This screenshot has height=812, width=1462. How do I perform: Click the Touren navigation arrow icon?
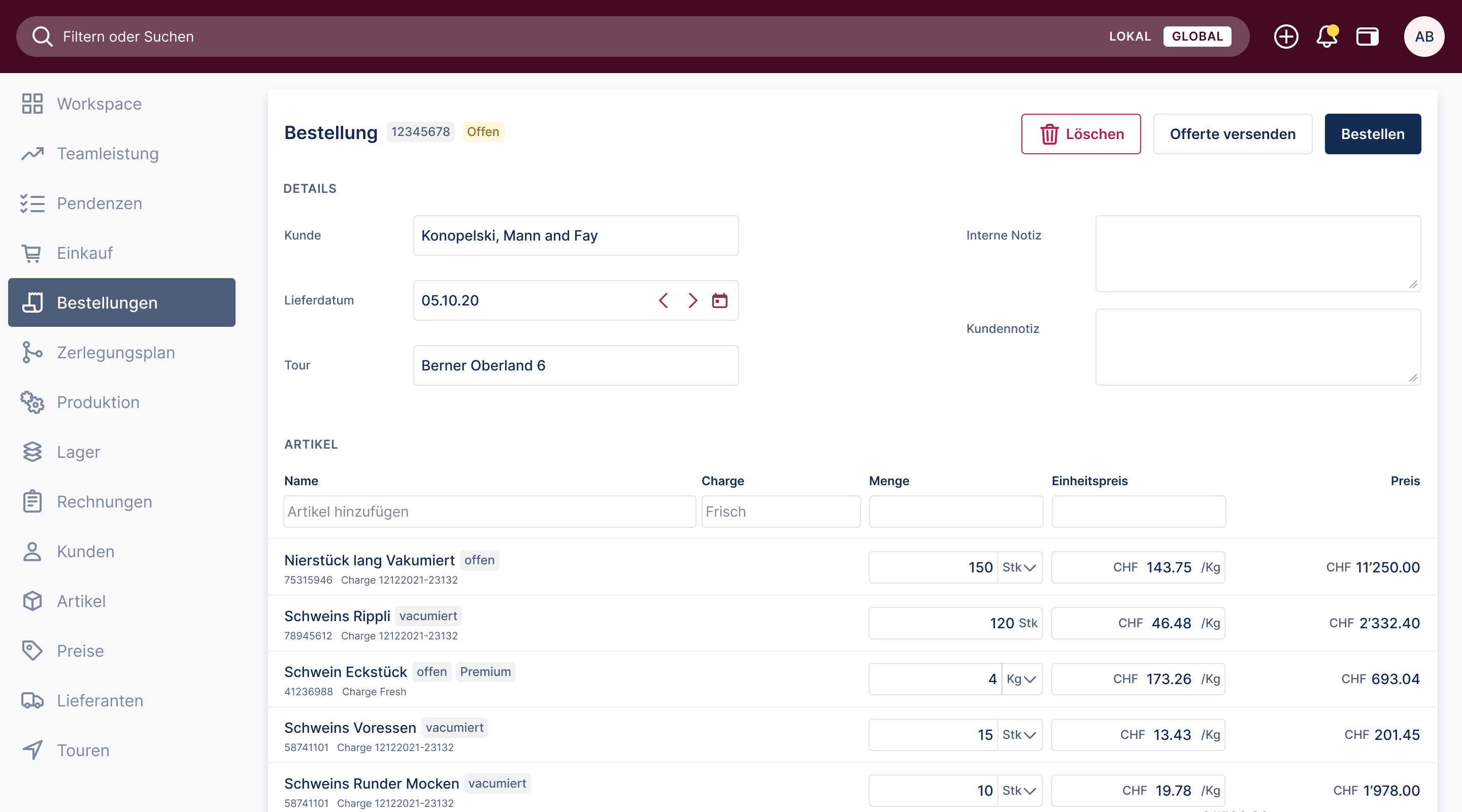pyautogui.click(x=32, y=750)
